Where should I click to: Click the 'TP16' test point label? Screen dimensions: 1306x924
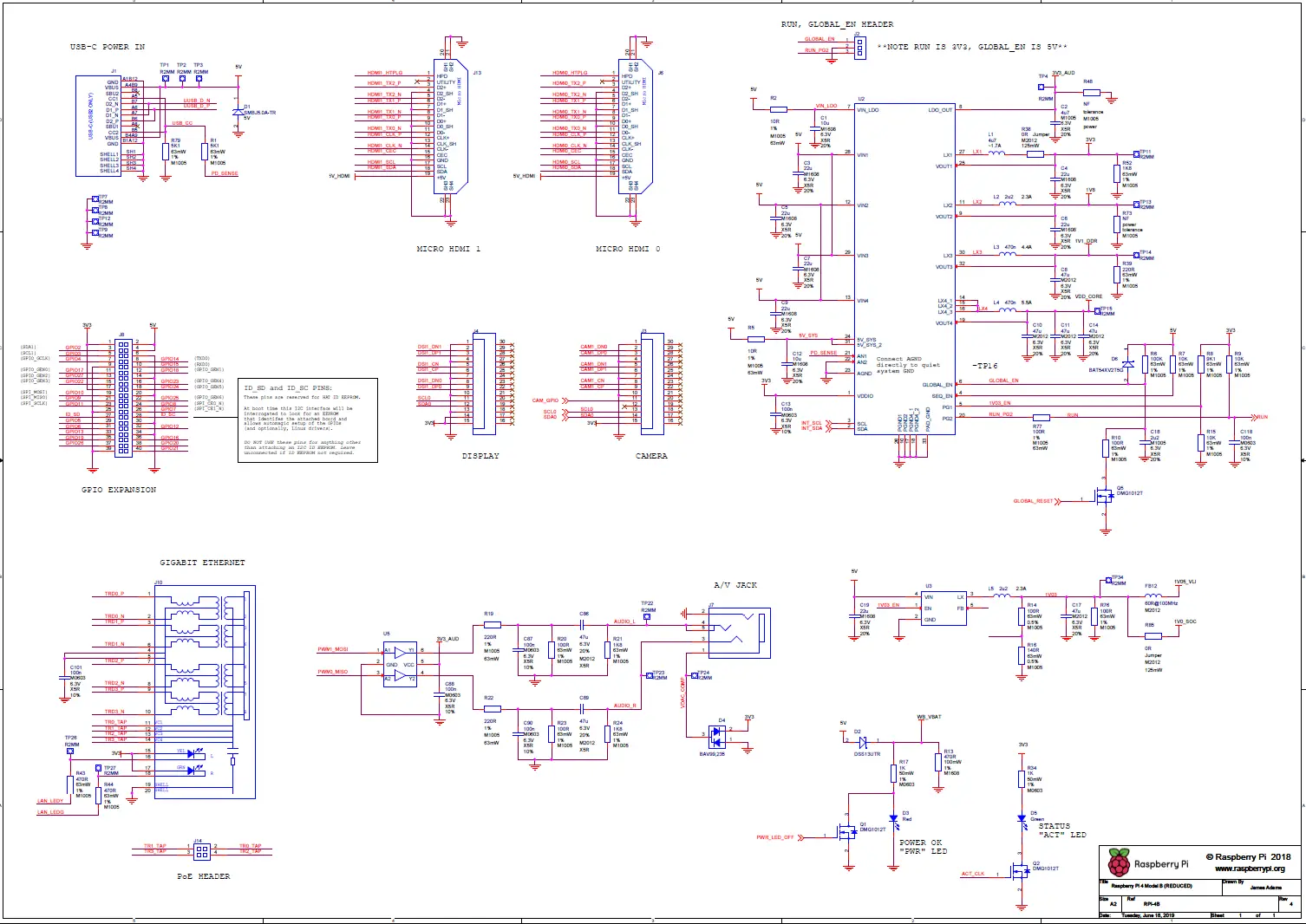(986, 366)
